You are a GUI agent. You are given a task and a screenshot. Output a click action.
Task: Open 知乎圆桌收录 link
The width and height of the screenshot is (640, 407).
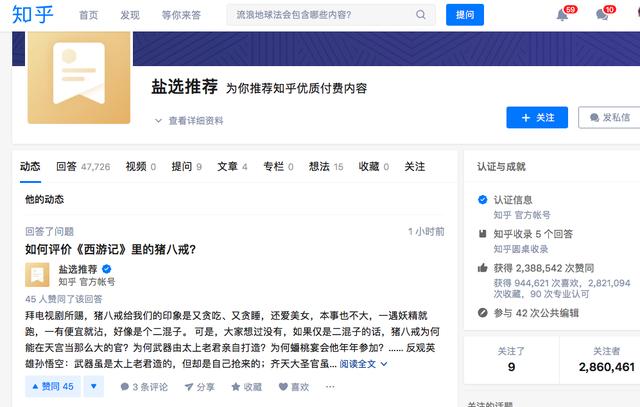tap(520, 249)
